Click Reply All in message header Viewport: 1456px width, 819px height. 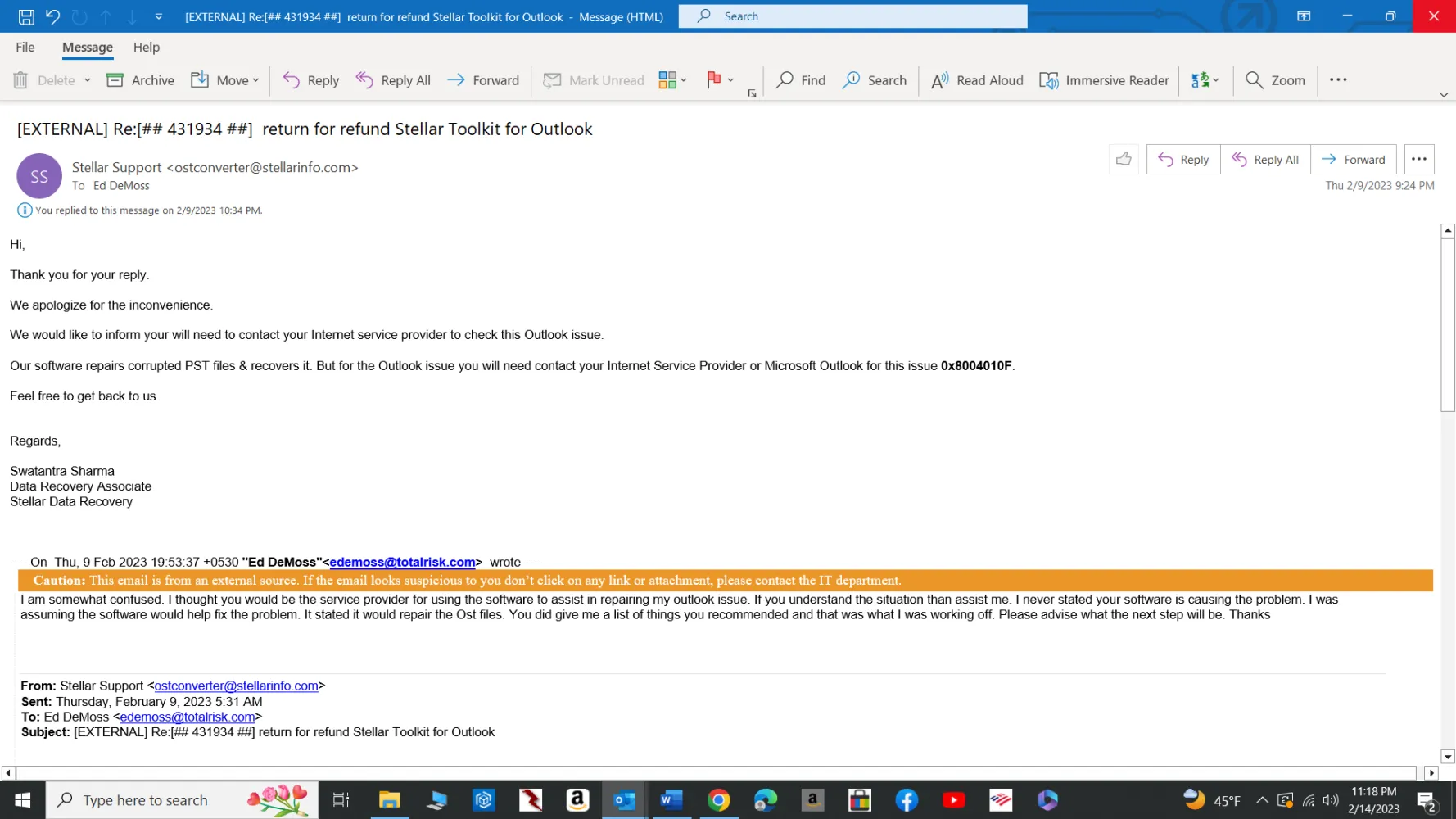click(1265, 159)
